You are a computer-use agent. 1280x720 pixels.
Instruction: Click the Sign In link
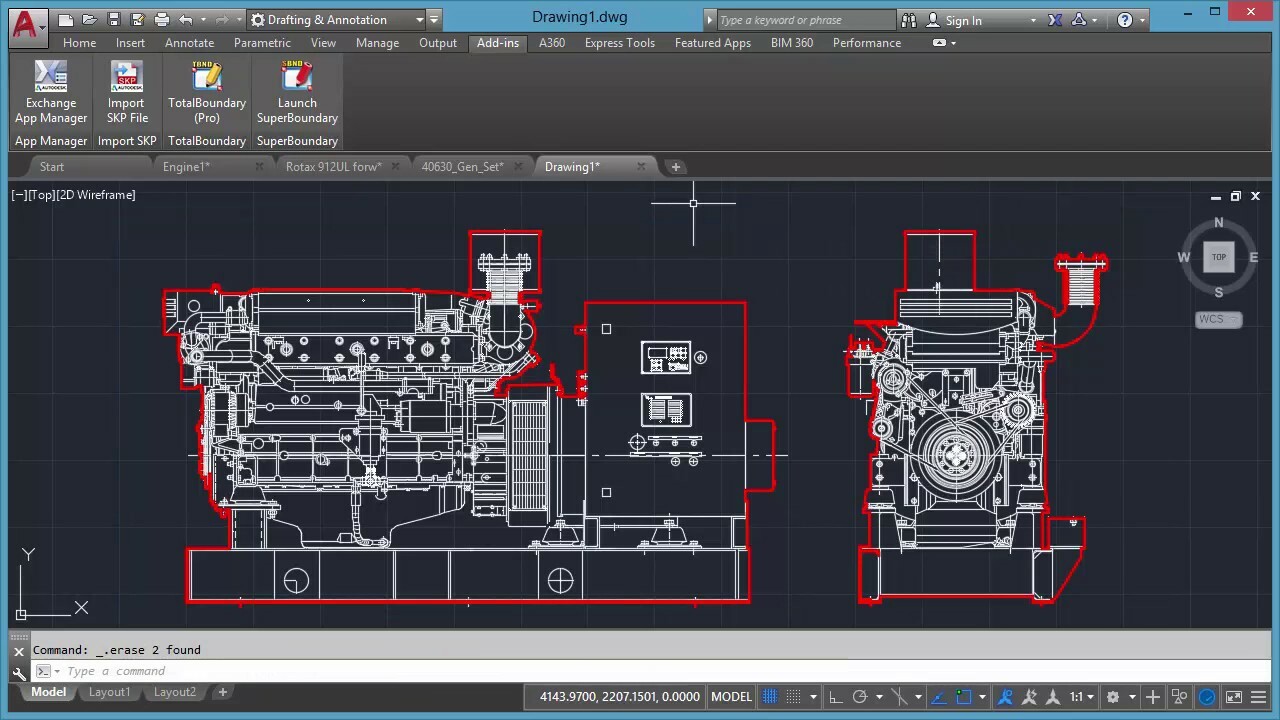(x=963, y=20)
